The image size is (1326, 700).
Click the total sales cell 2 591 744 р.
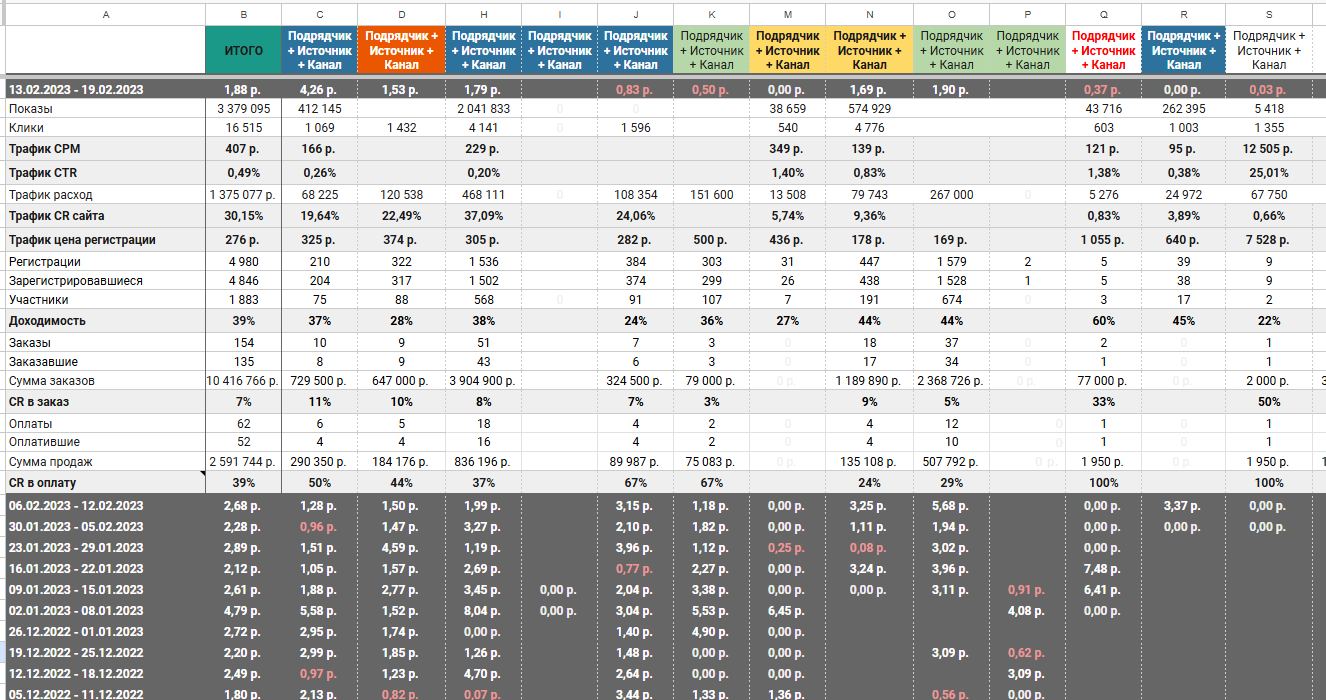(x=243, y=461)
